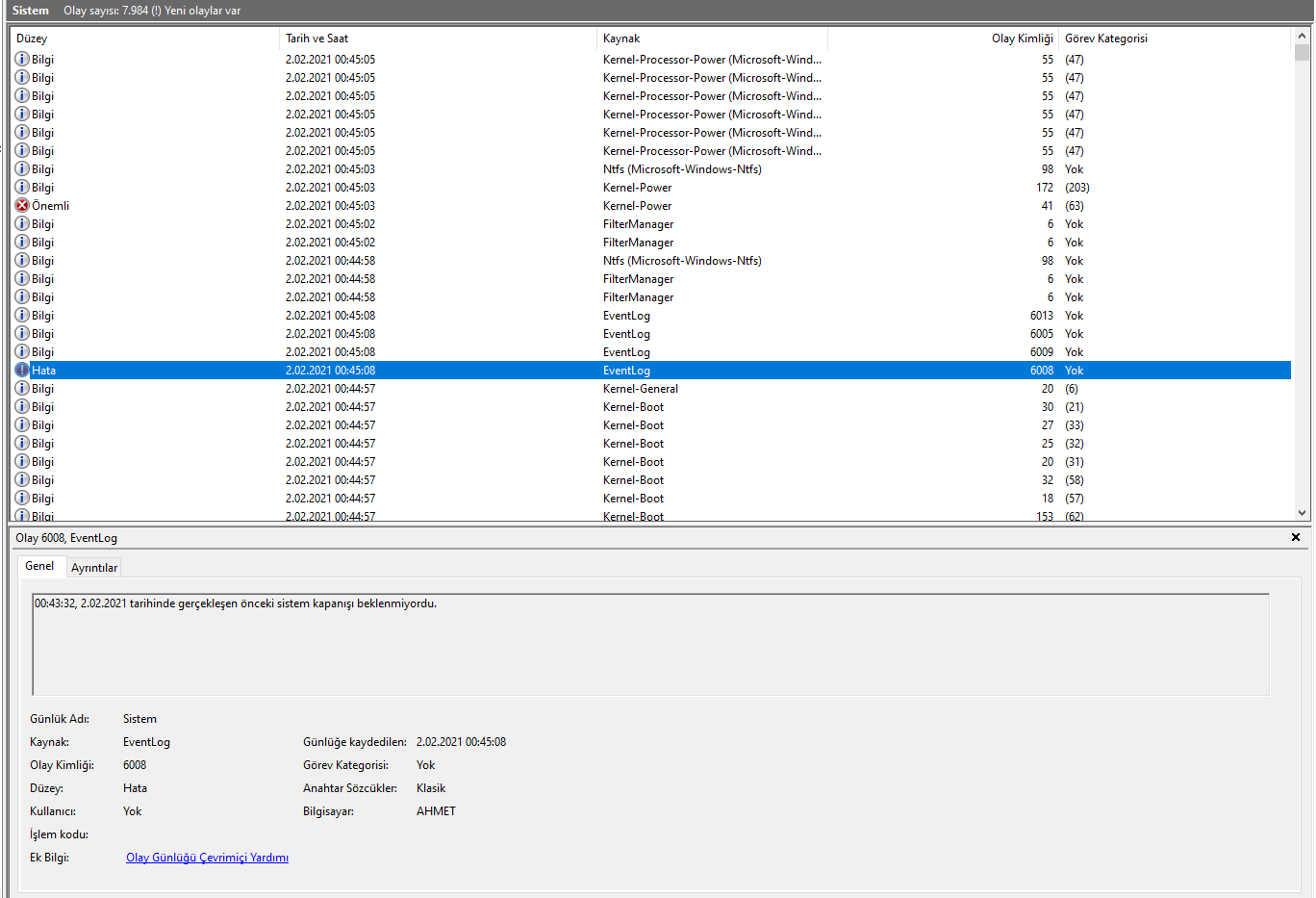Image resolution: width=1316 pixels, height=898 pixels.
Task: Select the Kernel-Power event 41 source cell
Action: [x=638, y=206]
